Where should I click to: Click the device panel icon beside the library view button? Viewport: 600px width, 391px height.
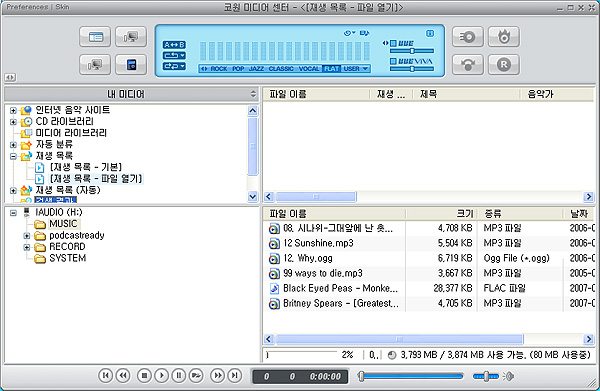pyautogui.click(x=131, y=37)
